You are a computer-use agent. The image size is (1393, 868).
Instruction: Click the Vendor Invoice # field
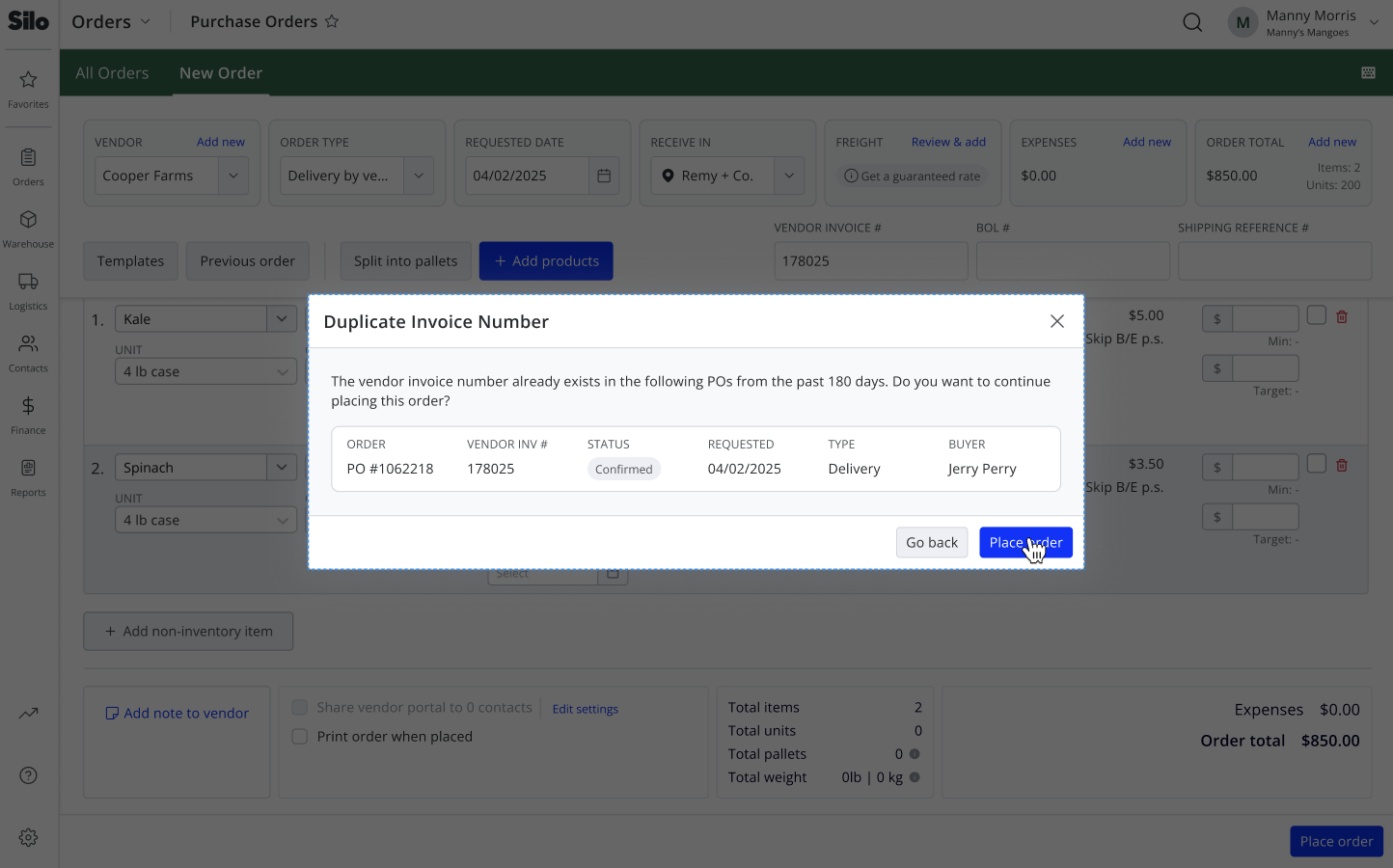tap(871, 261)
